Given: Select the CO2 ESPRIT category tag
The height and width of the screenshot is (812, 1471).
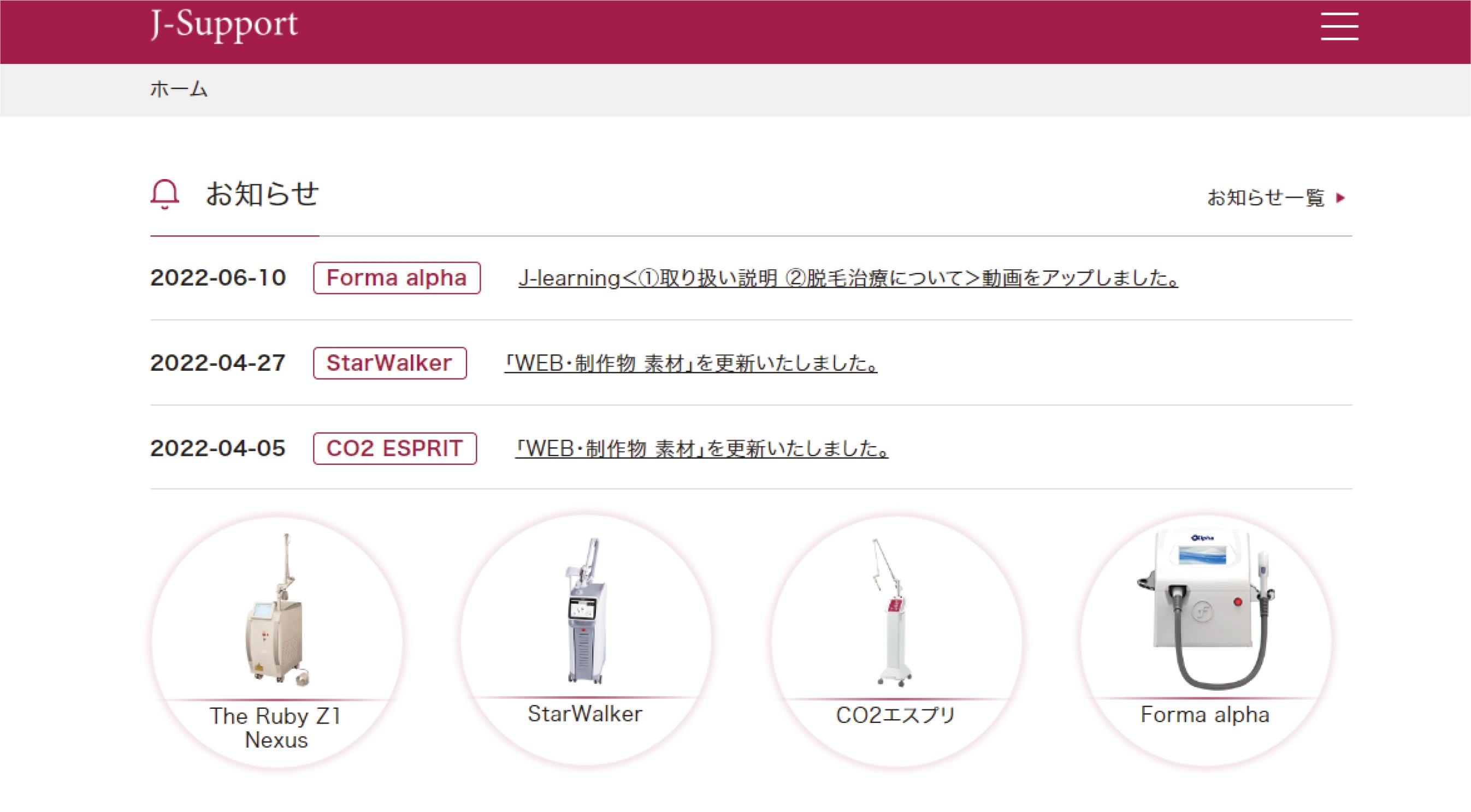Looking at the screenshot, I should pyautogui.click(x=394, y=449).
